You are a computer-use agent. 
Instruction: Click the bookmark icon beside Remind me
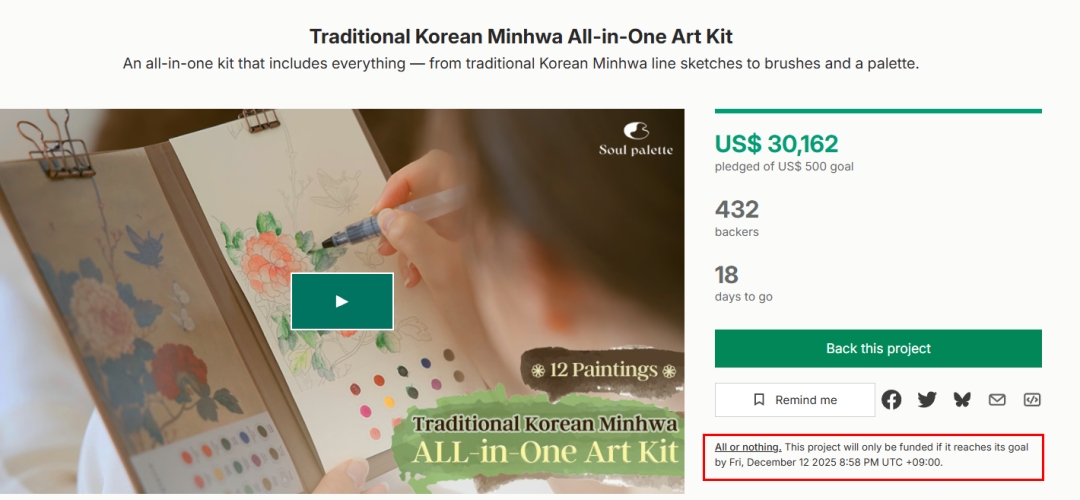click(760, 400)
